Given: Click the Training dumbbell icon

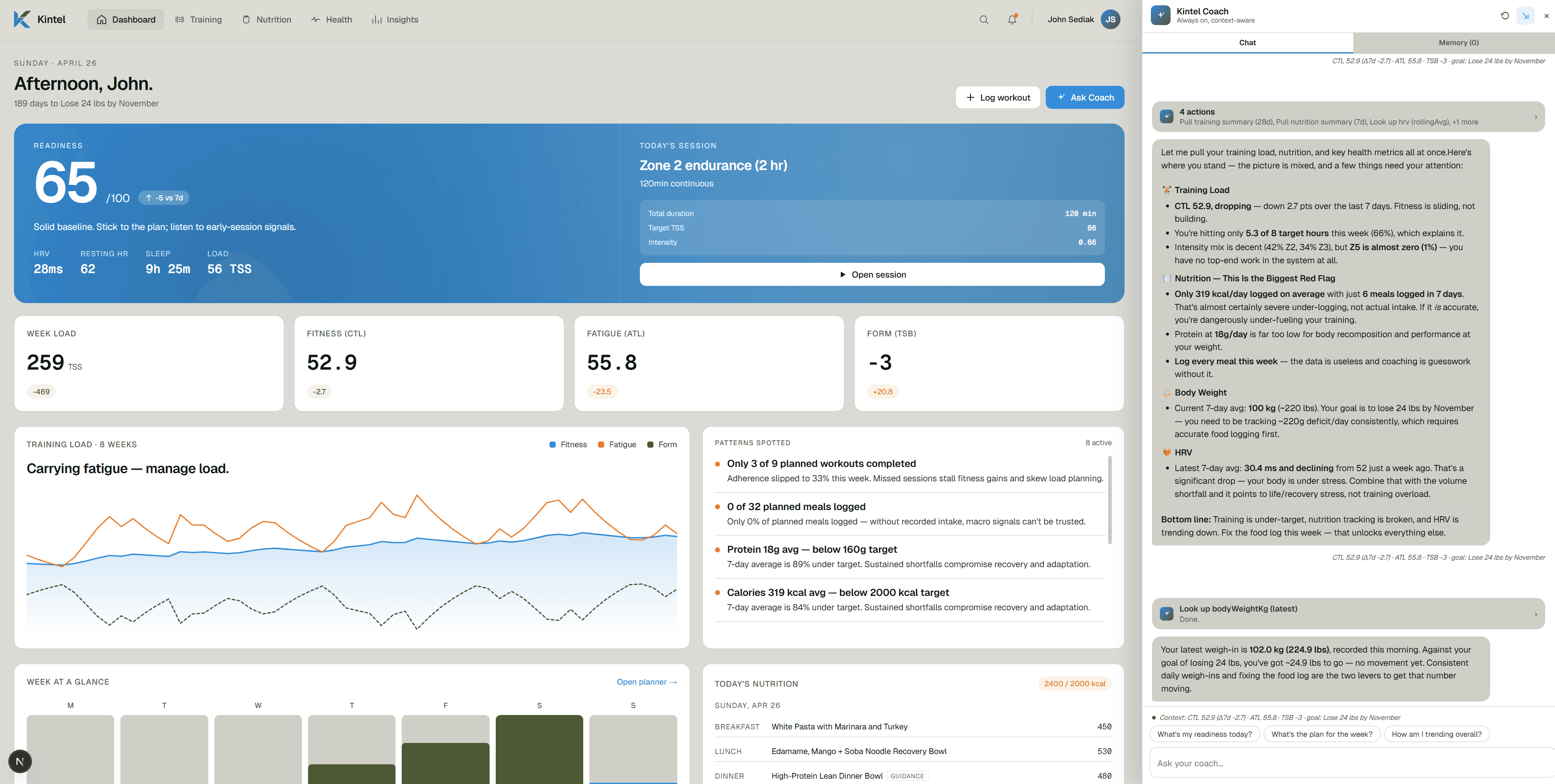Looking at the screenshot, I should [x=180, y=20].
